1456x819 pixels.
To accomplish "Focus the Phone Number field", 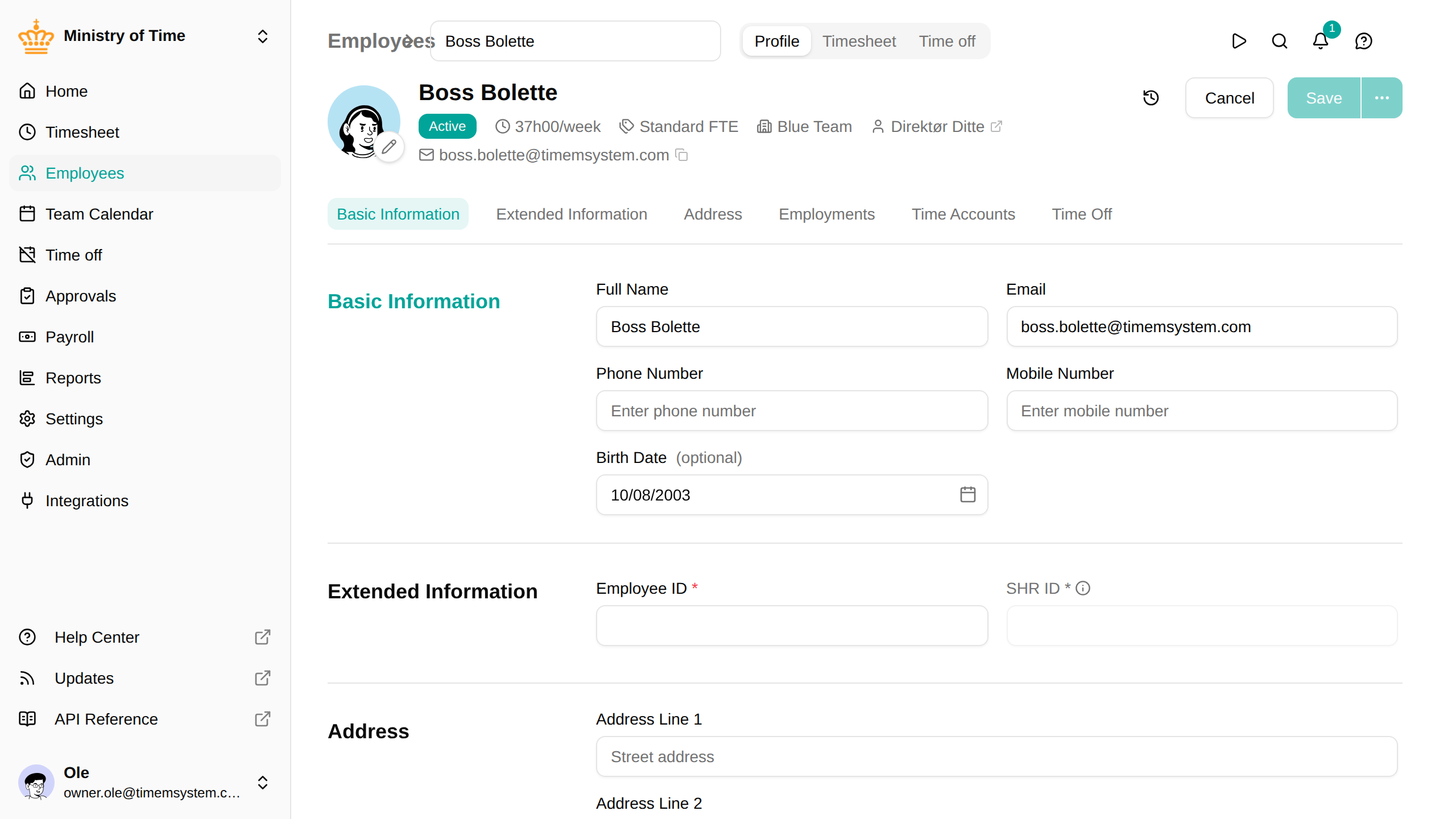I will click(x=792, y=411).
